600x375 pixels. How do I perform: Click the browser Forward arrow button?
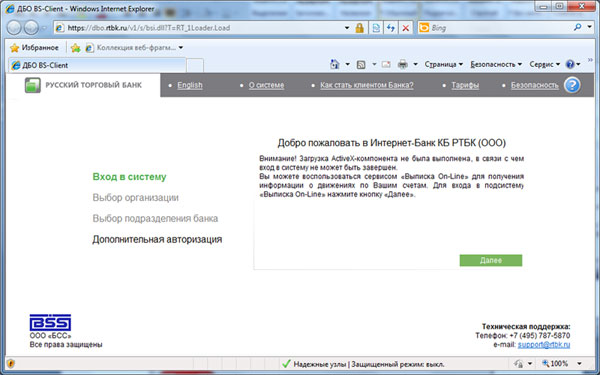click(x=31, y=28)
